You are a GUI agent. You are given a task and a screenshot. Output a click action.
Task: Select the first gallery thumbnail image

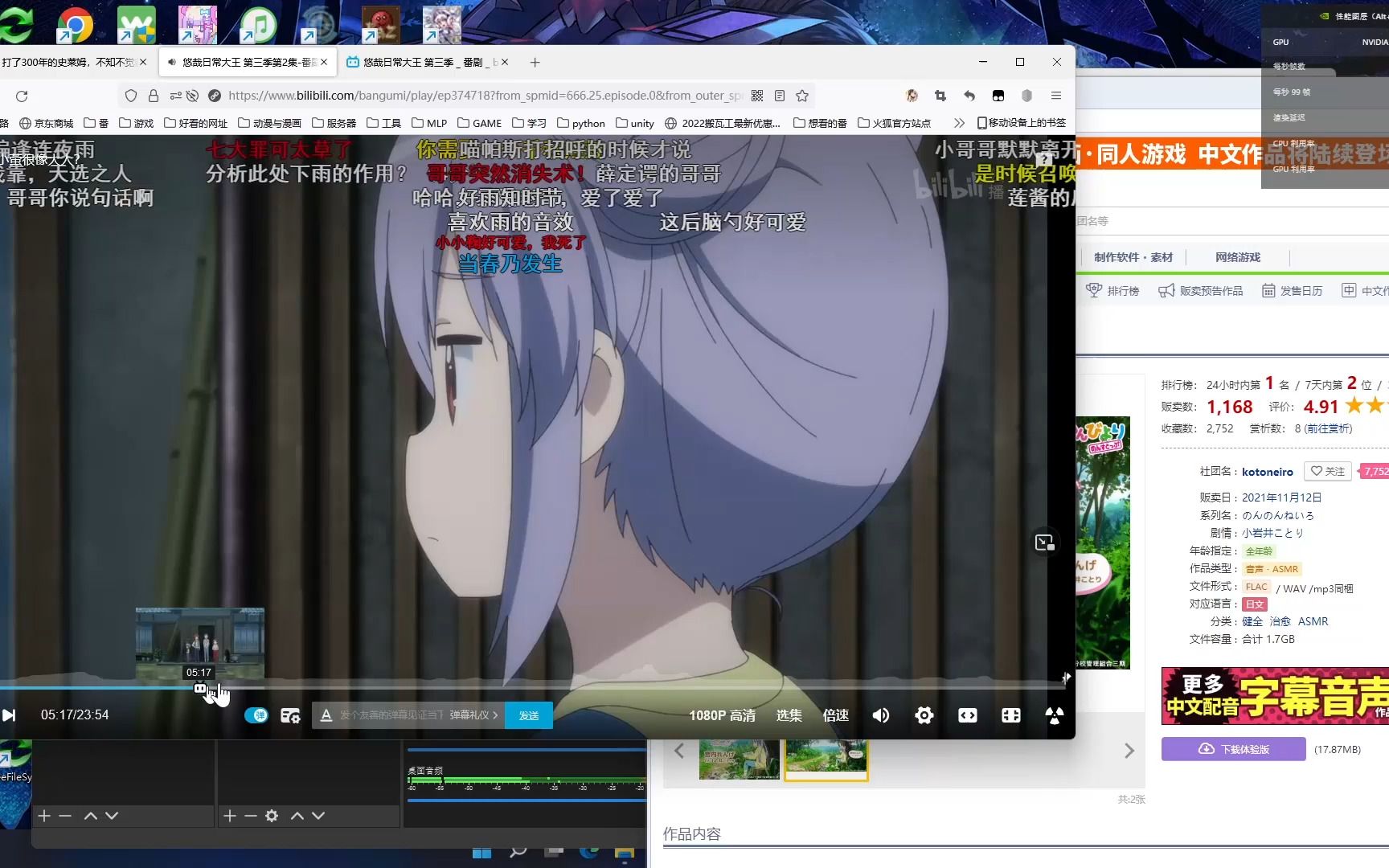pos(739,759)
